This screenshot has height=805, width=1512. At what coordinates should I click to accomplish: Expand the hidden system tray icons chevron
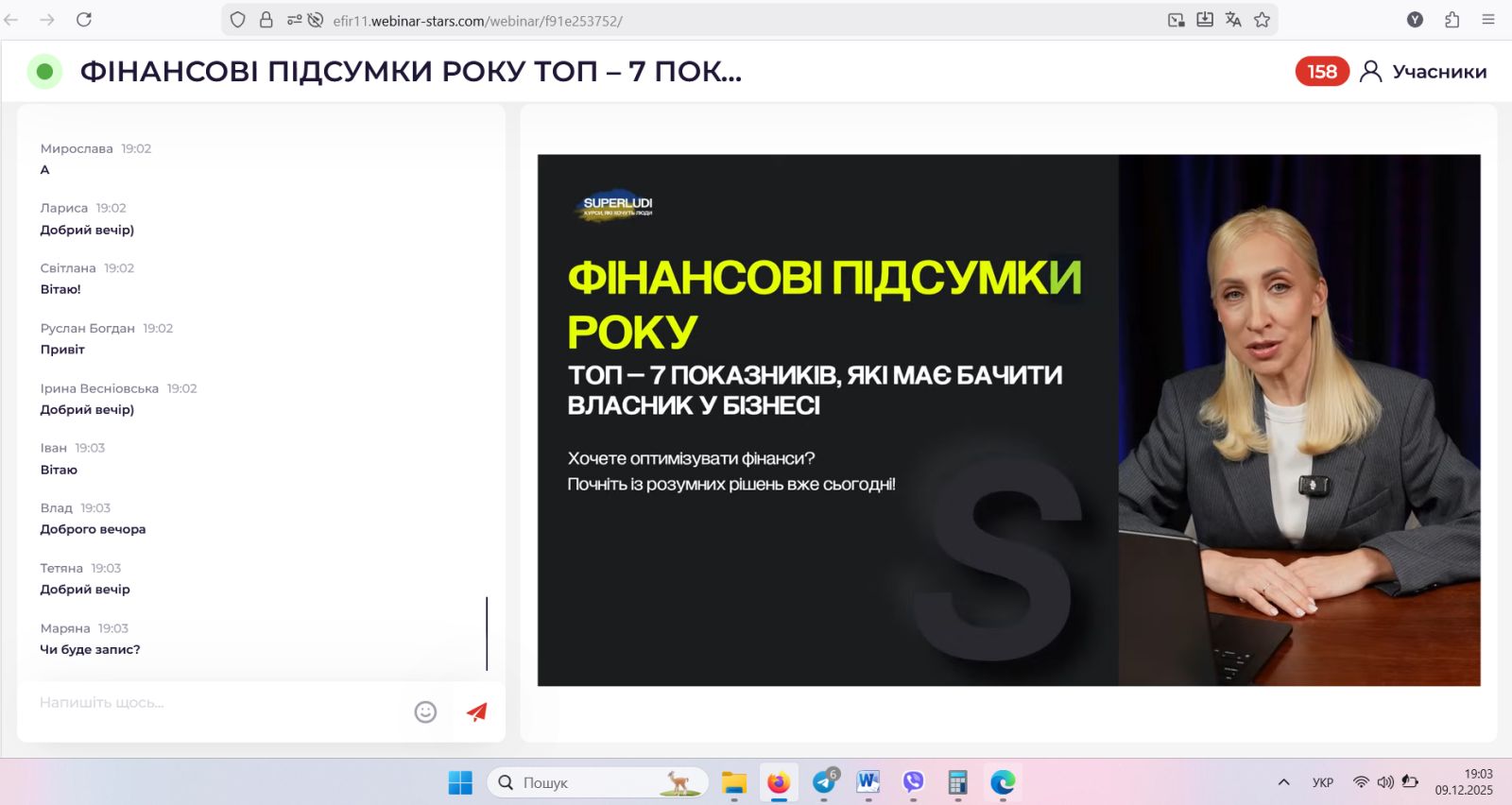(1283, 782)
